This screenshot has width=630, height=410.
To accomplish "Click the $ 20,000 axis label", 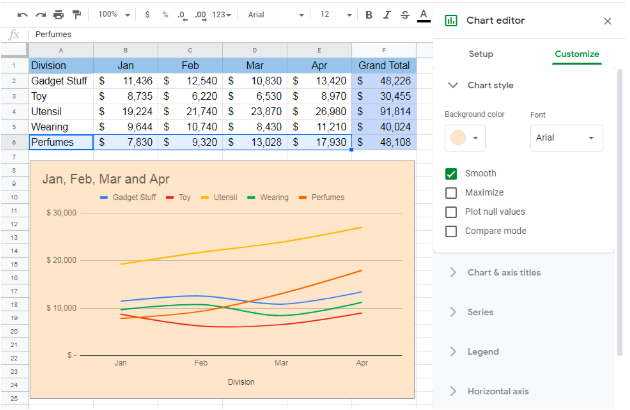I will pos(61,260).
